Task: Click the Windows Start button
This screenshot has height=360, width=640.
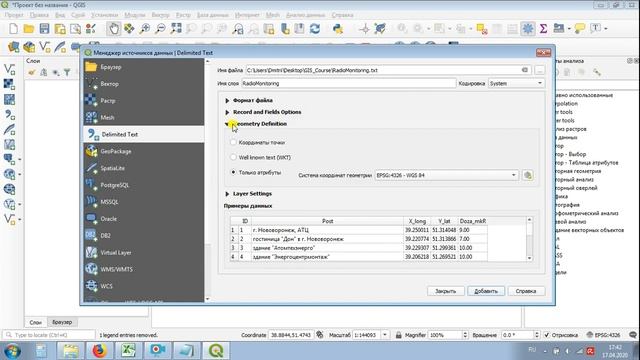Action: pos(11,351)
